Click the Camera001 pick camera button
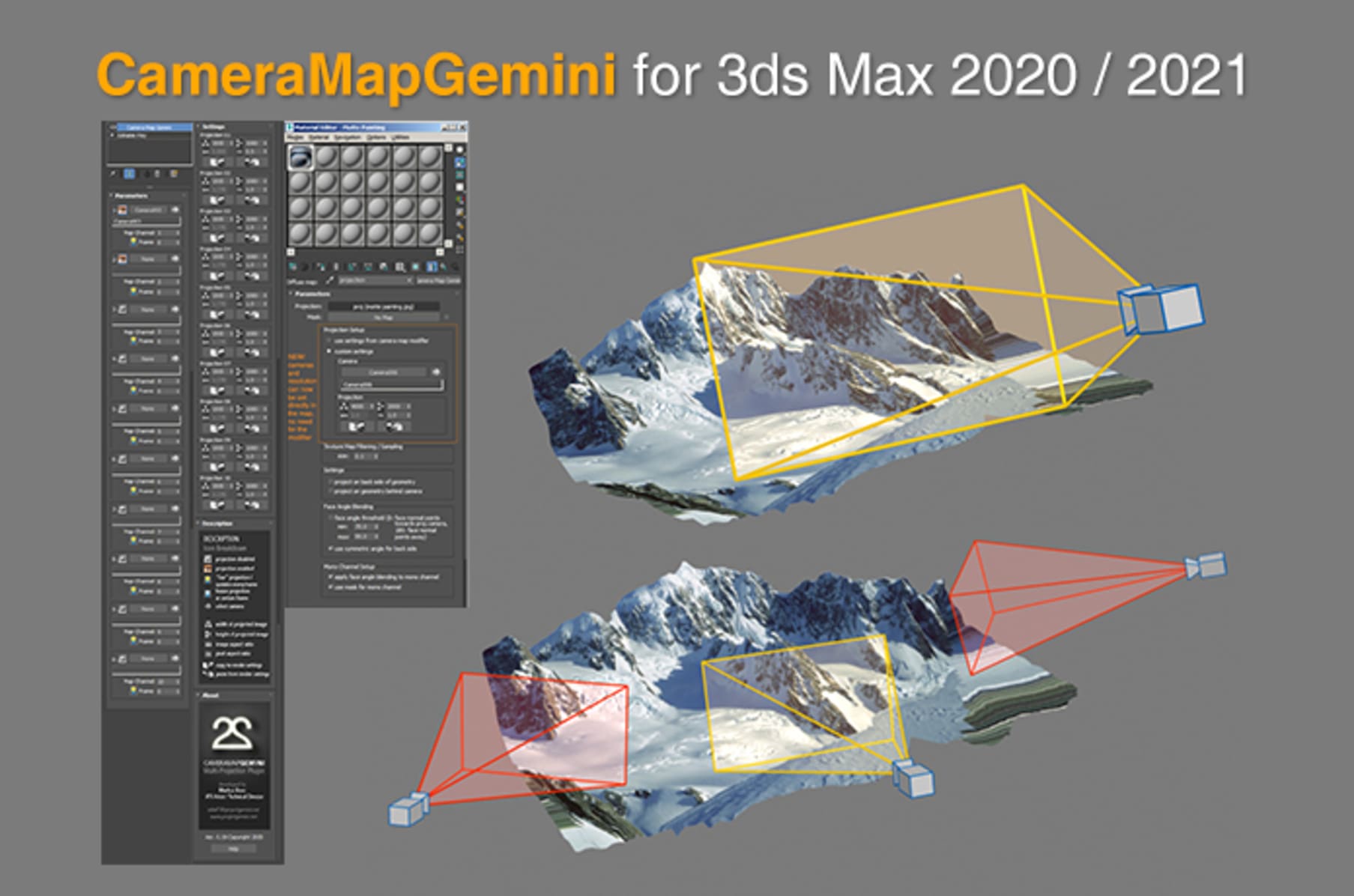Image resolution: width=1354 pixels, height=896 pixels. [148, 211]
